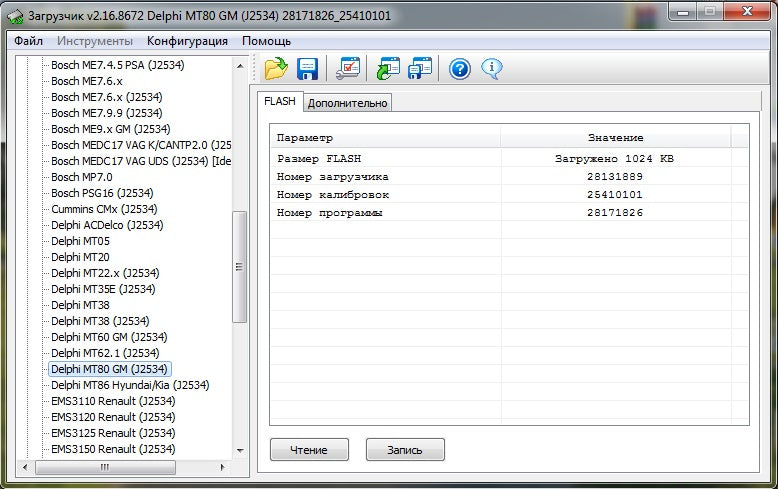The width and height of the screenshot is (778, 489).
Task: Open the Конфигурация menu
Action: click(187, 41)
